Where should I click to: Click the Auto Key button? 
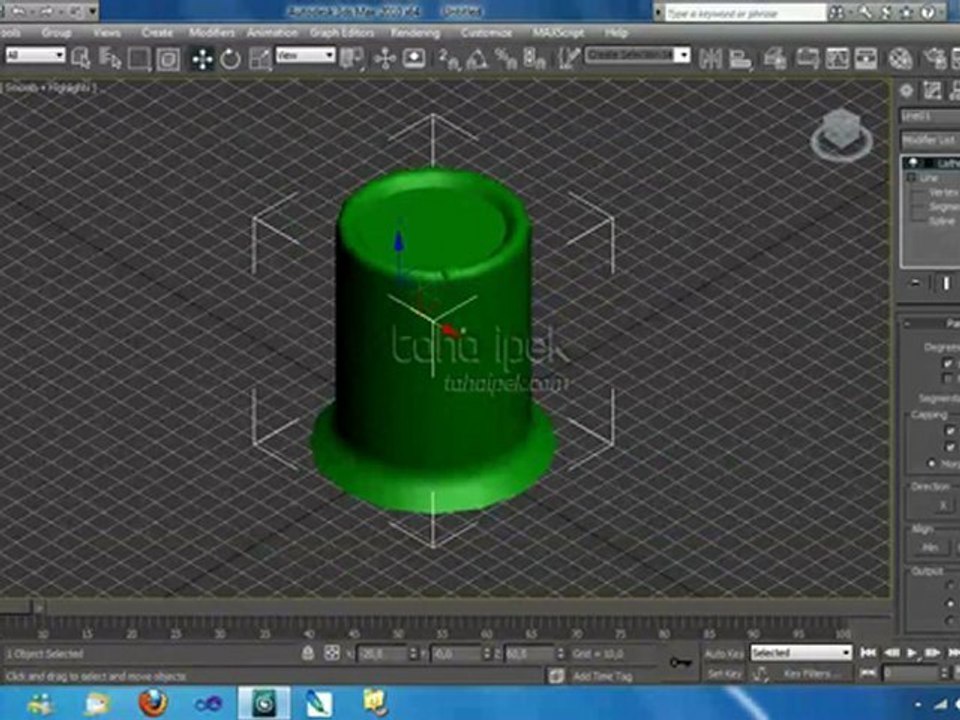(x=724, y=654)
